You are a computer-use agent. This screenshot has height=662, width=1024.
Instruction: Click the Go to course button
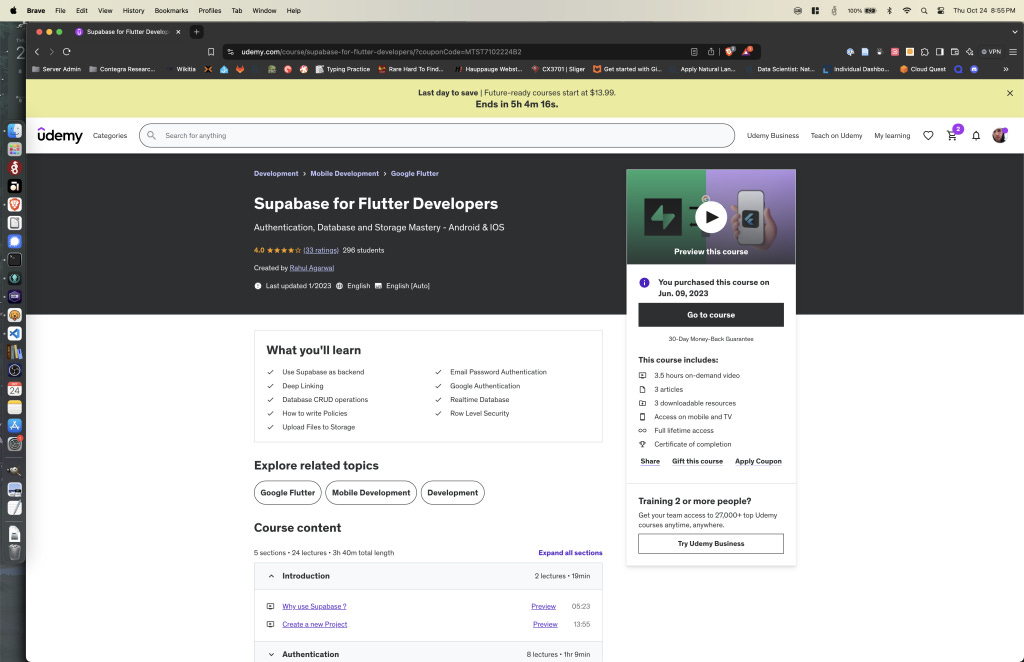[711, 315]
